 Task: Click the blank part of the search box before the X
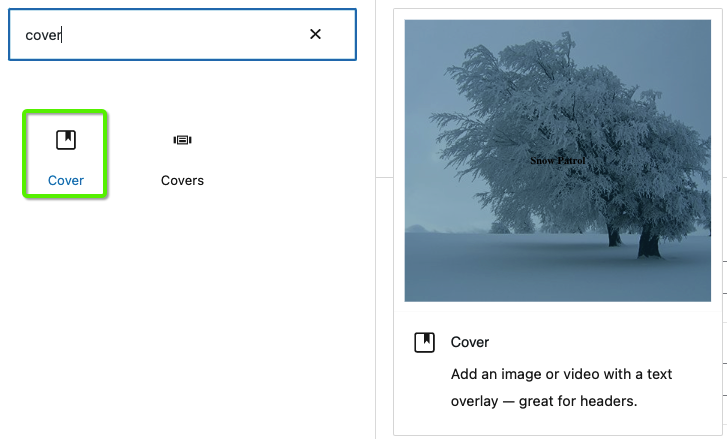click(185, 35)
